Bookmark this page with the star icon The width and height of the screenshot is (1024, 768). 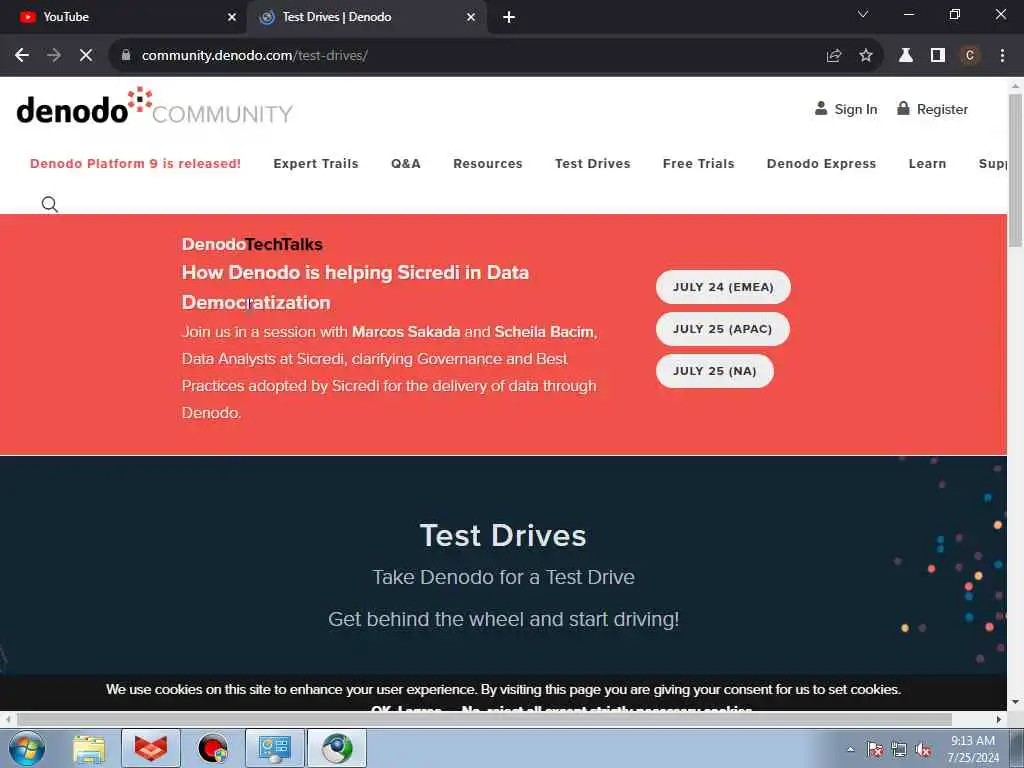(865, 56)
